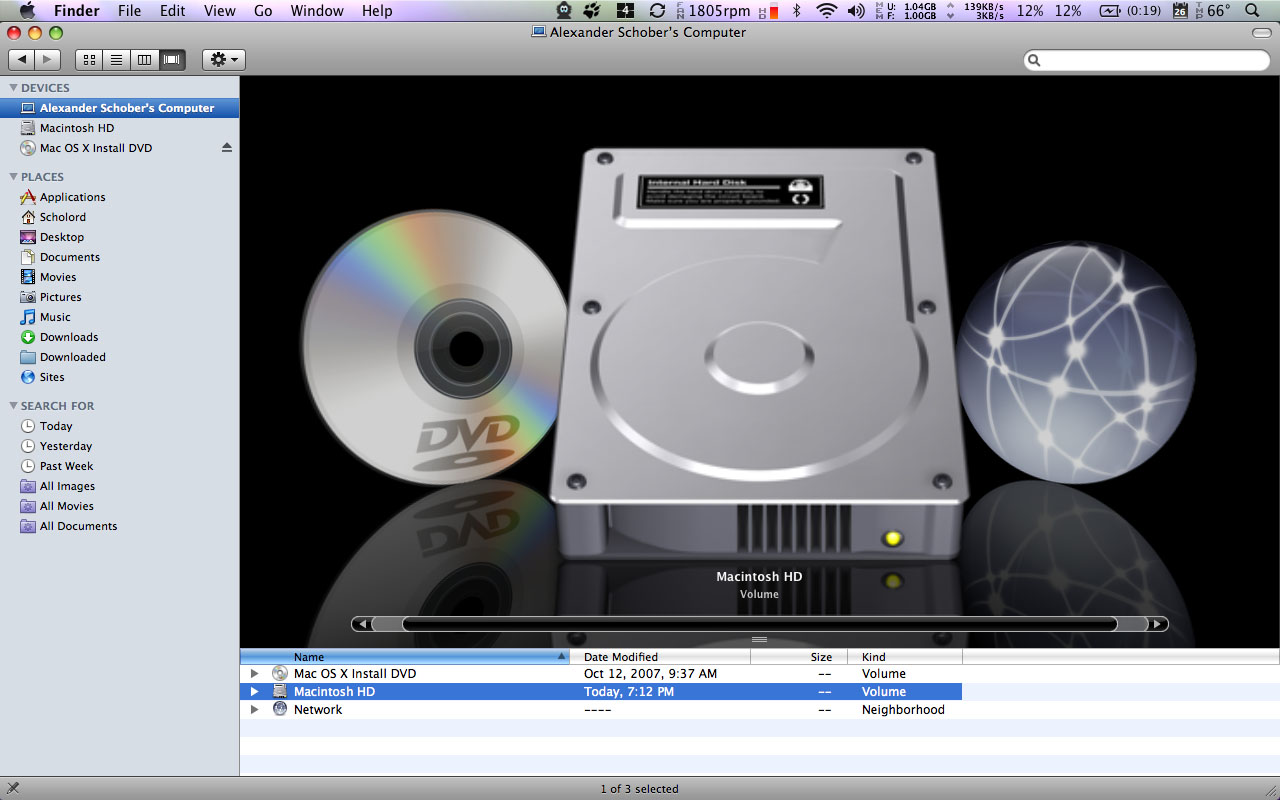The height and width of the screenshot is (800, 1280).
Task: Open Downloads folder in sidebar
Action: (x=119, y=337)
